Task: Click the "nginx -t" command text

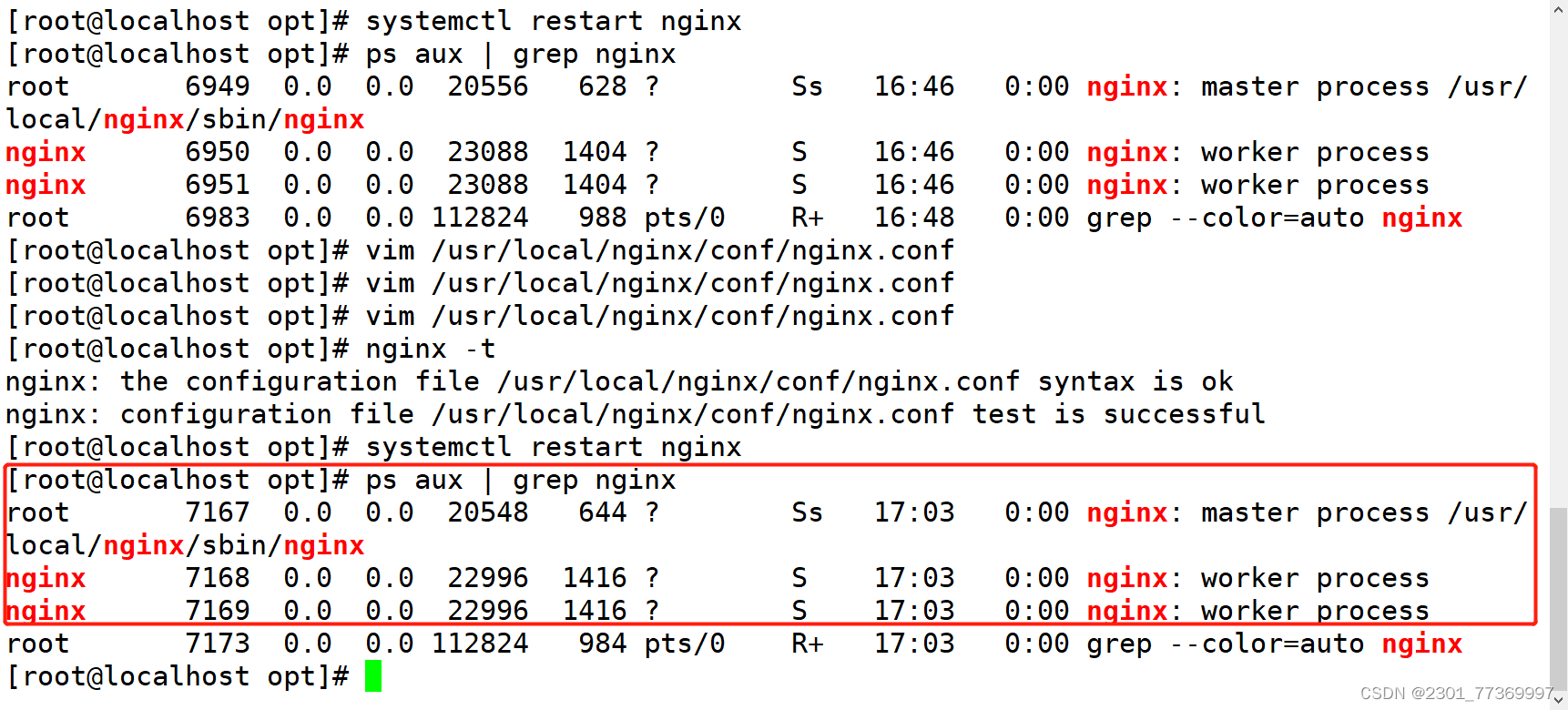Action: [431, 349]
